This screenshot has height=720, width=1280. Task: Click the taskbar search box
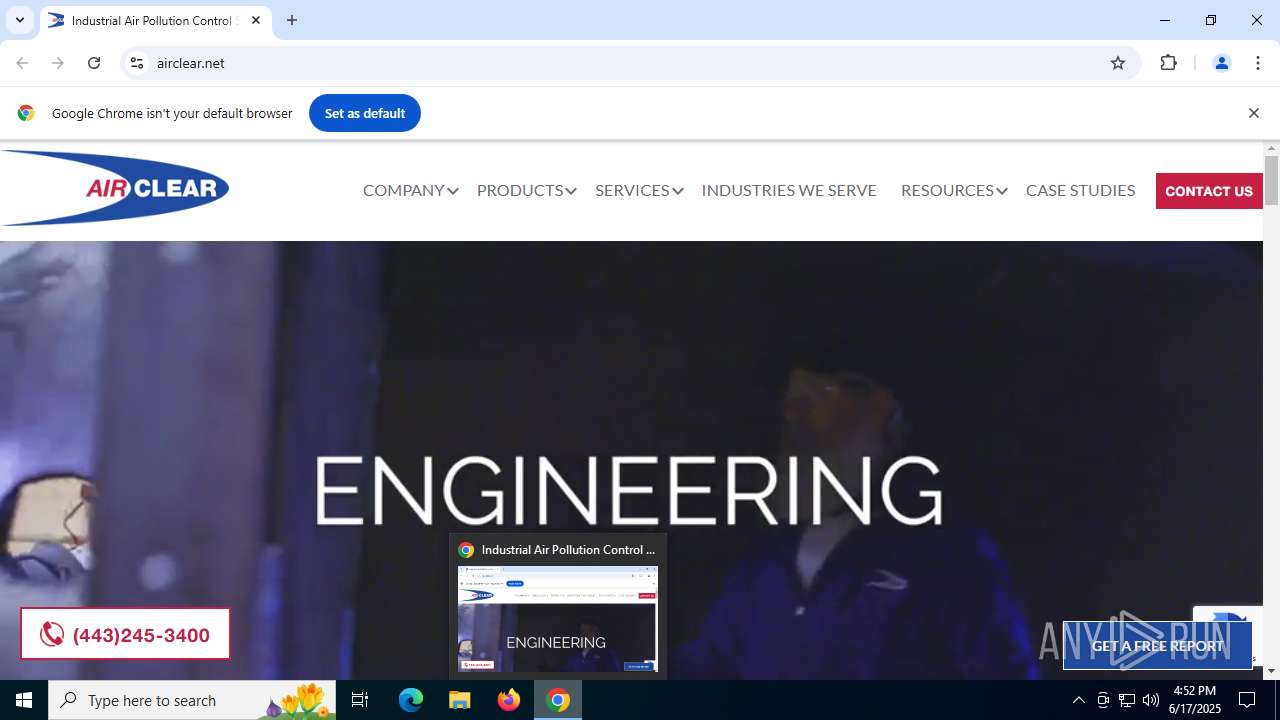point(192,700)
